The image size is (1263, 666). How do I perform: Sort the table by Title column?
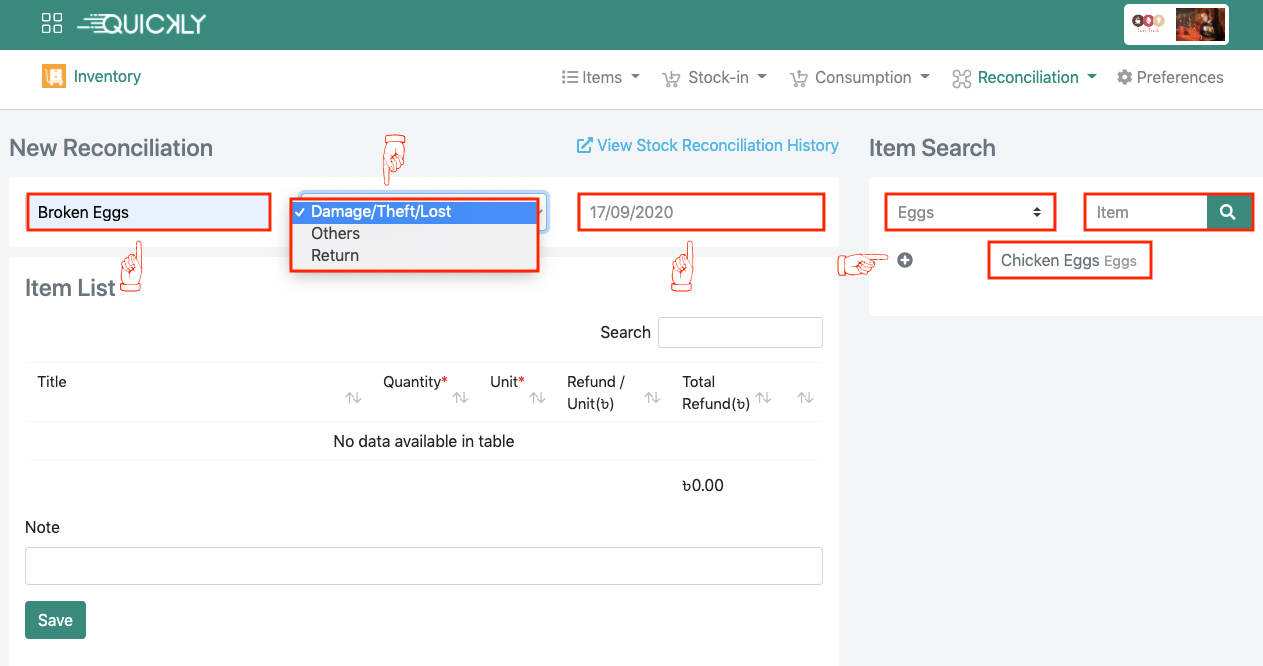[x=353, y=397]
